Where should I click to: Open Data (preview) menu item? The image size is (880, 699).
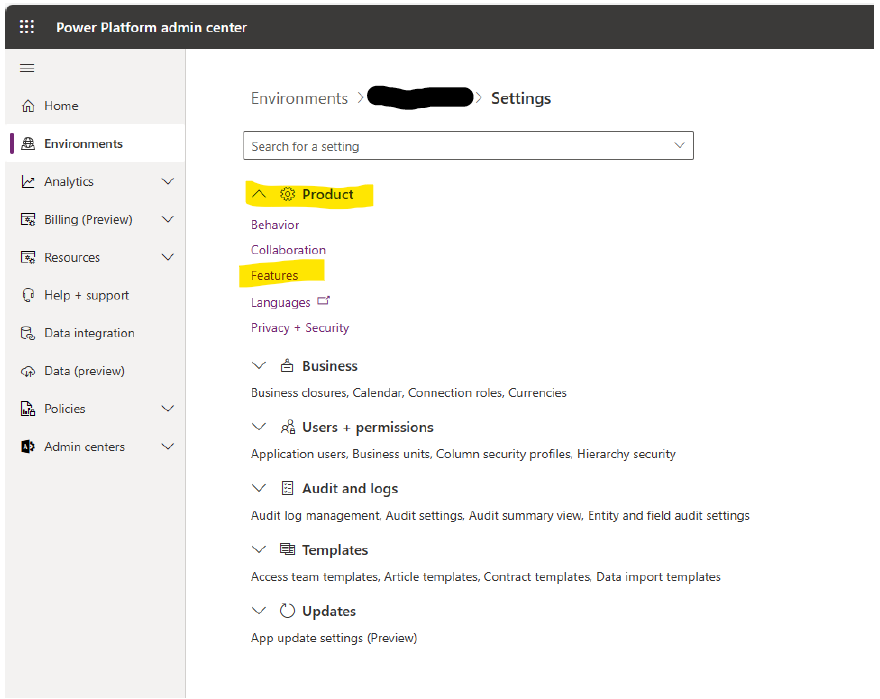coord(95,371)
